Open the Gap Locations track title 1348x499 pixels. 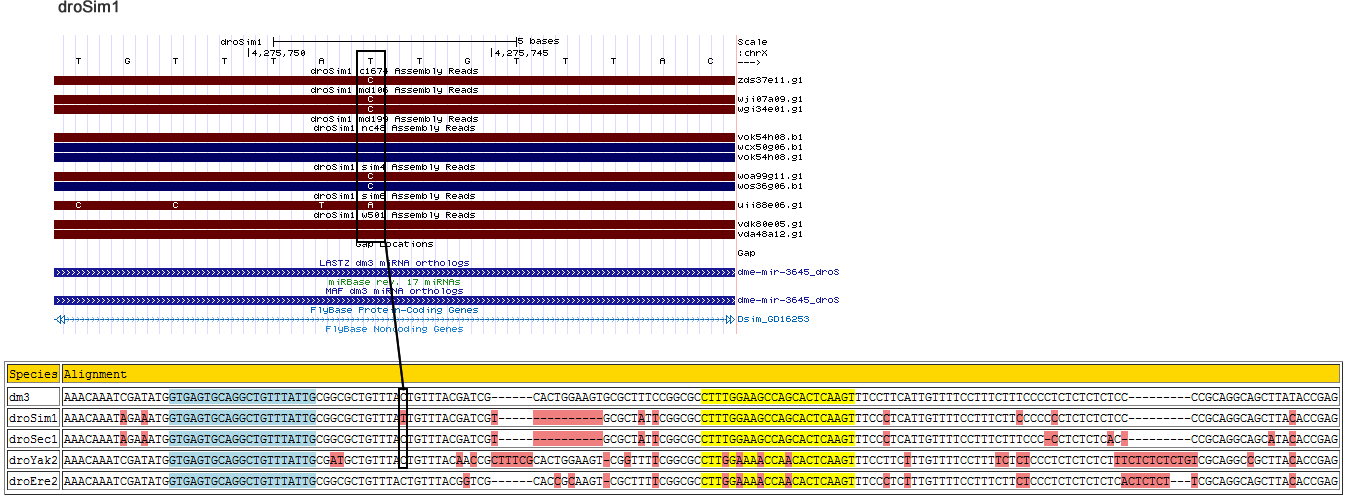click(393, 244)
